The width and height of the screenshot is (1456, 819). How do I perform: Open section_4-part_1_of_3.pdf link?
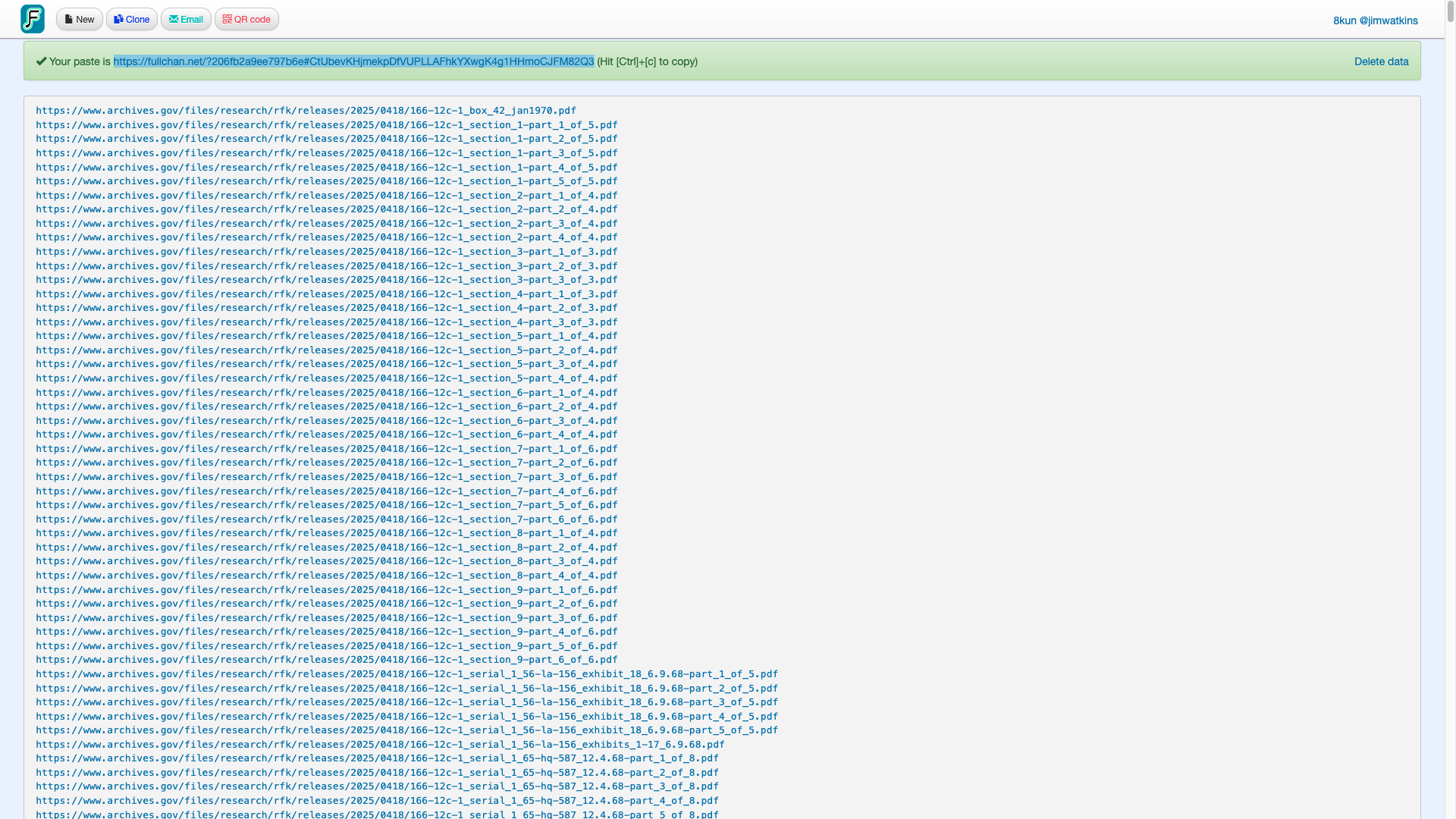pyautogui.click(x=327, y=294)
